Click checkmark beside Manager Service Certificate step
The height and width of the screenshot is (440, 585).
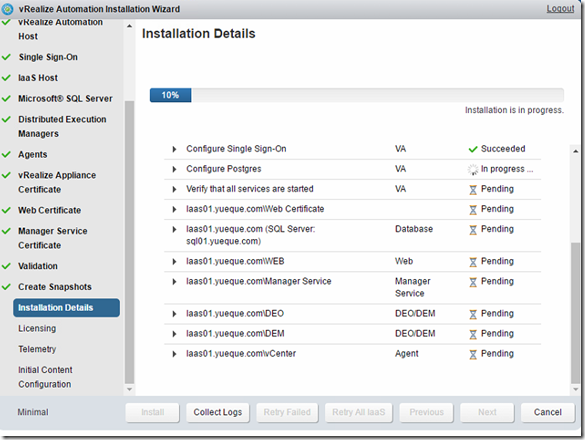(6, 231)
